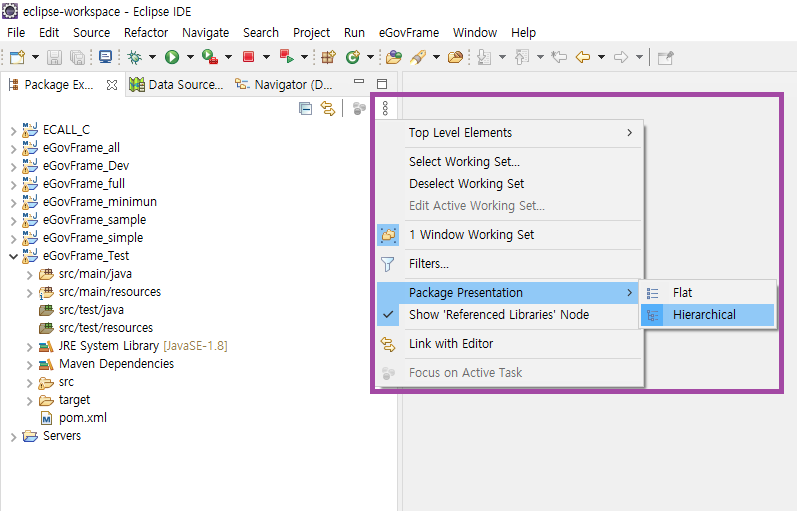The height and width of the screenshot is (511, 797).
Task: Click the Coverage run icon
Action: click(209, 57)
